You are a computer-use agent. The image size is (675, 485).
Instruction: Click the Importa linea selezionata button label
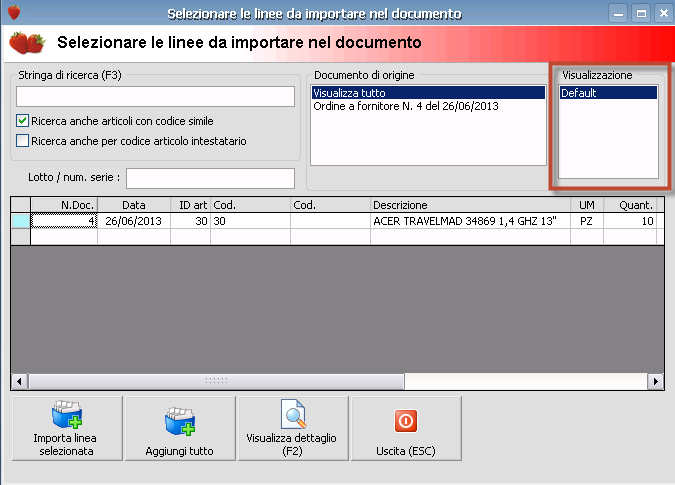click(65, 445)
